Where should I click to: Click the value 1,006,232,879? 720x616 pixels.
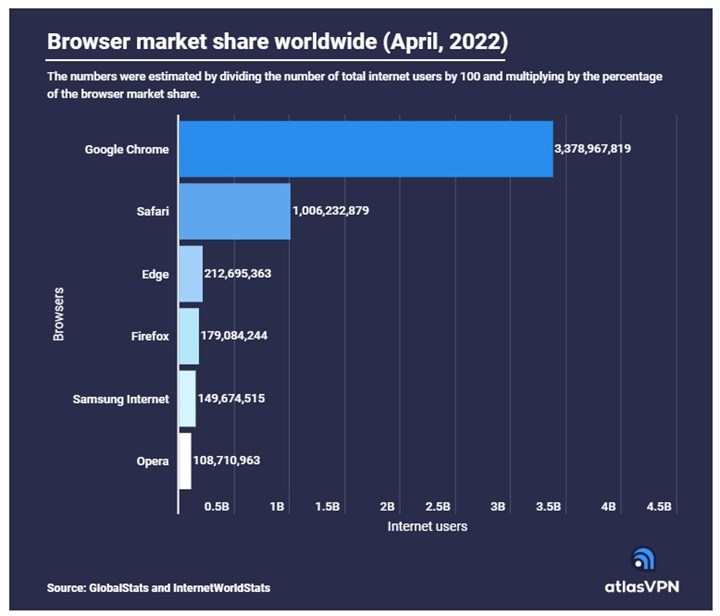pyautogui.click(x=331, y=211)
